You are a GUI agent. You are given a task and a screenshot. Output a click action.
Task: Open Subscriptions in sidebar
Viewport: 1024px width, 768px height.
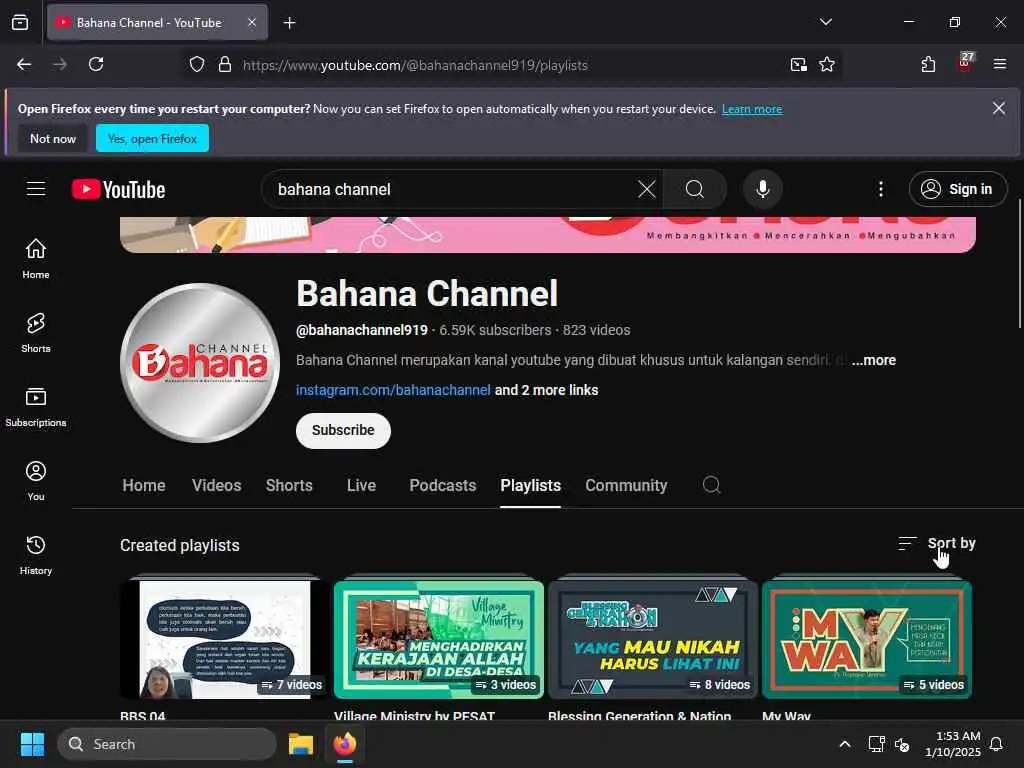pyautogui.click(x=36, y=406)
